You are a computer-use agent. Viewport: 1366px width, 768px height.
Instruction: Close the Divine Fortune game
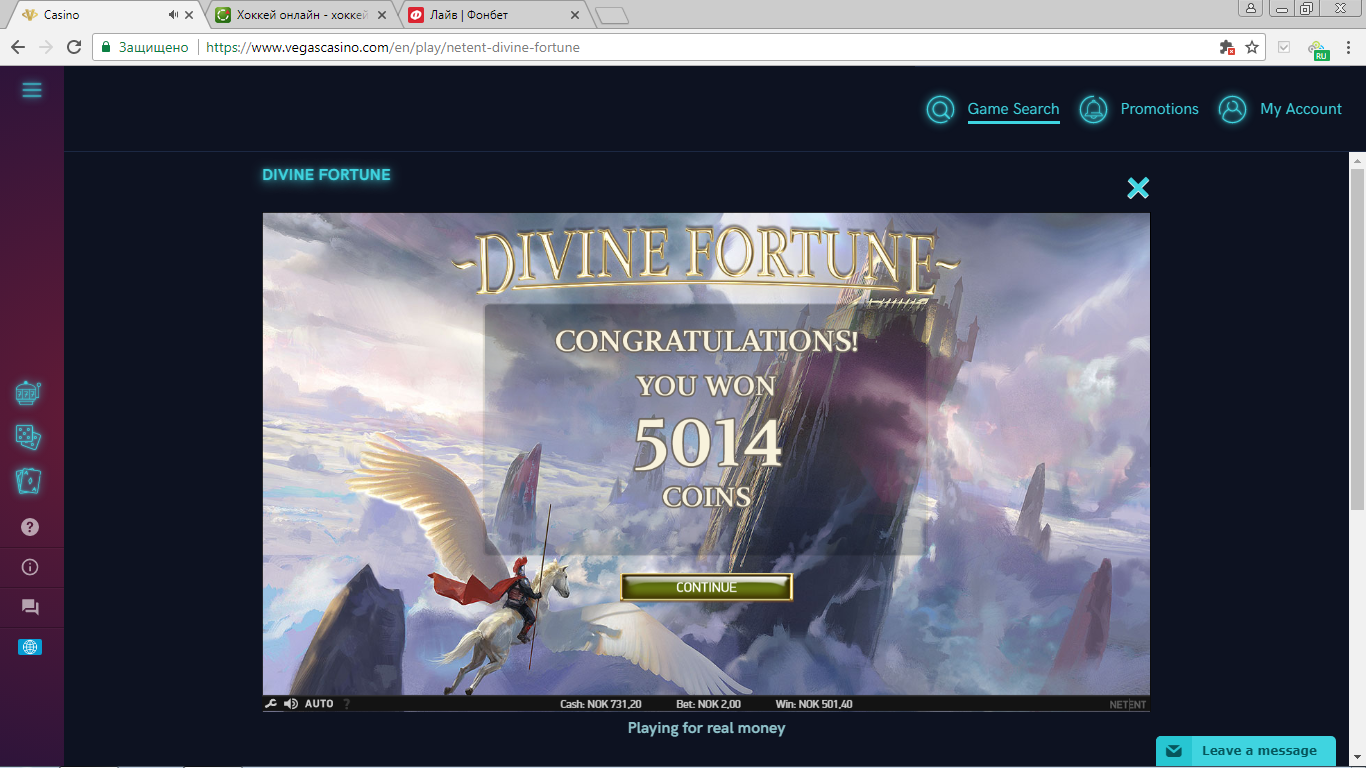[x=1138, y=188]
